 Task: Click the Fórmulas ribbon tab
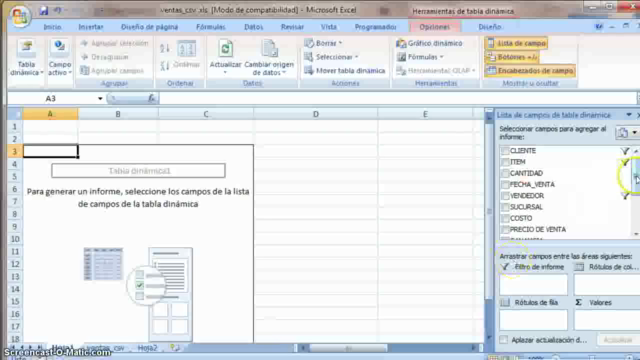point(211,27)
